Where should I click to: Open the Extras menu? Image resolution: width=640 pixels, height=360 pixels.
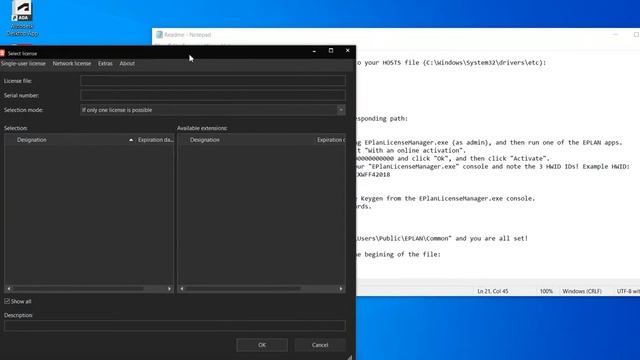[105, 64]
